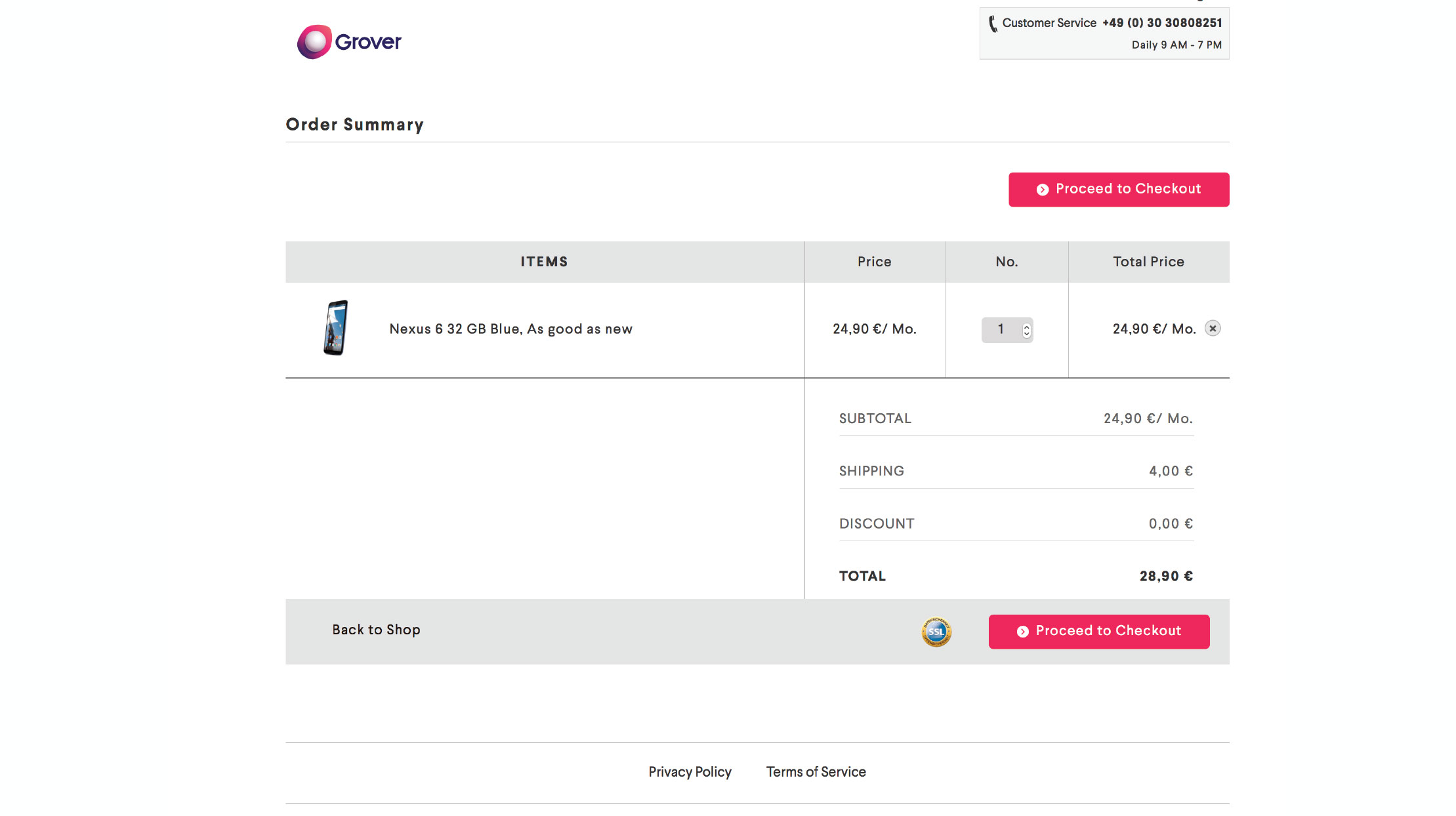Remove Nexus 6 item with the X icon

tap(1213, 329)
